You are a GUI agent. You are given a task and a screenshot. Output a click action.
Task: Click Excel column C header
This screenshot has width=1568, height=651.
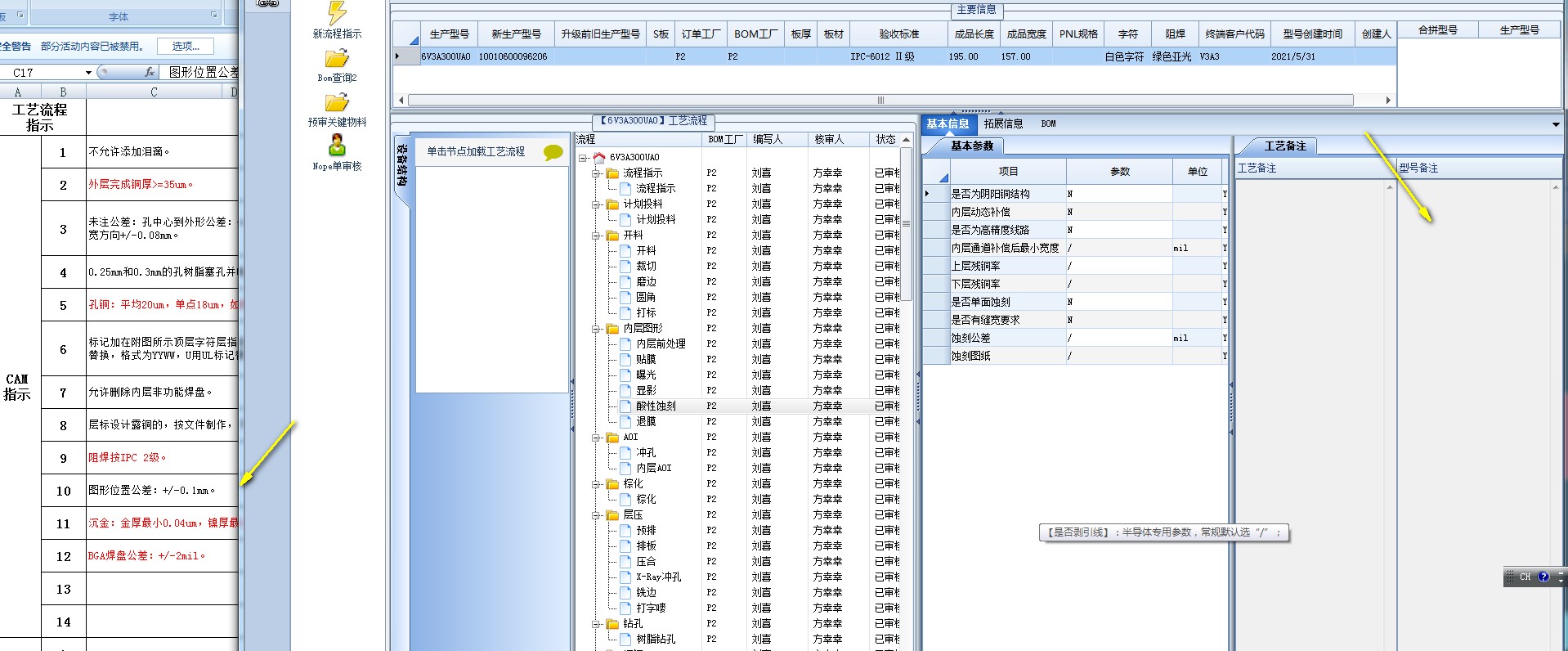click(x=154, y=92)
